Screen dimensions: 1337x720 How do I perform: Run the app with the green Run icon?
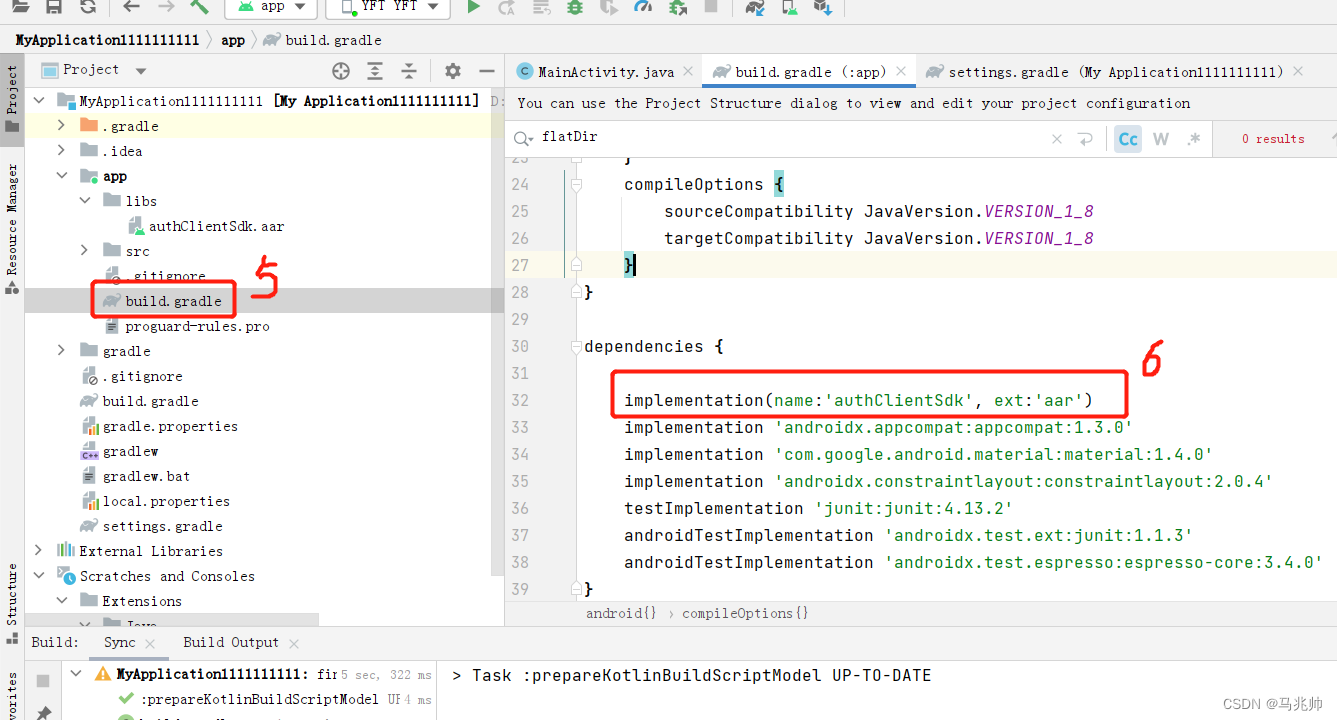(x=472, y=9)
